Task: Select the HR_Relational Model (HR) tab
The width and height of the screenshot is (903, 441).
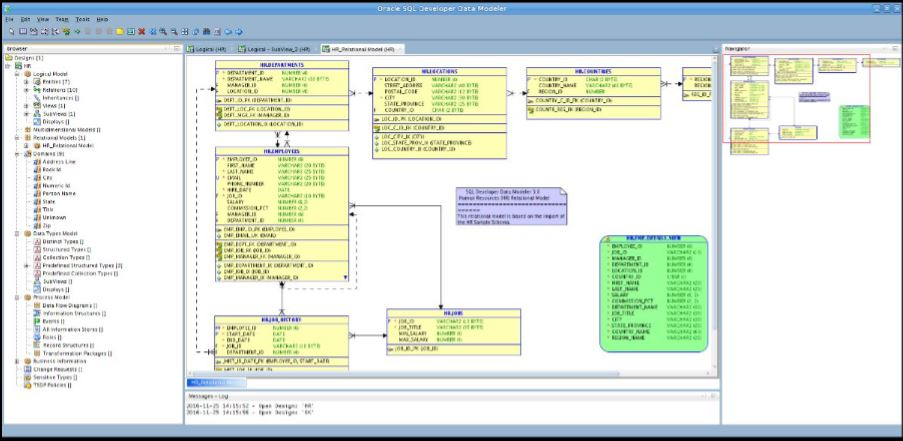Action: coord(361,49)
